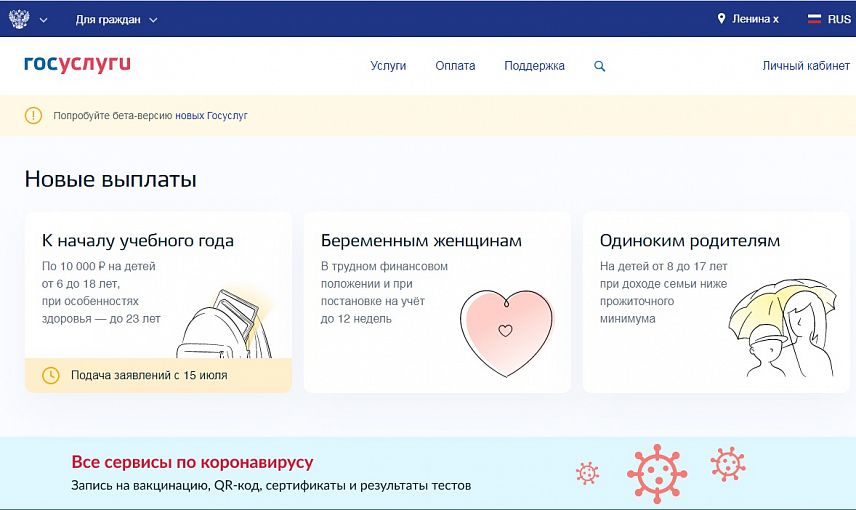This screenshot has height=510, width=856.
Task: Click the Russian flag language icon
Action: [814, 19]
